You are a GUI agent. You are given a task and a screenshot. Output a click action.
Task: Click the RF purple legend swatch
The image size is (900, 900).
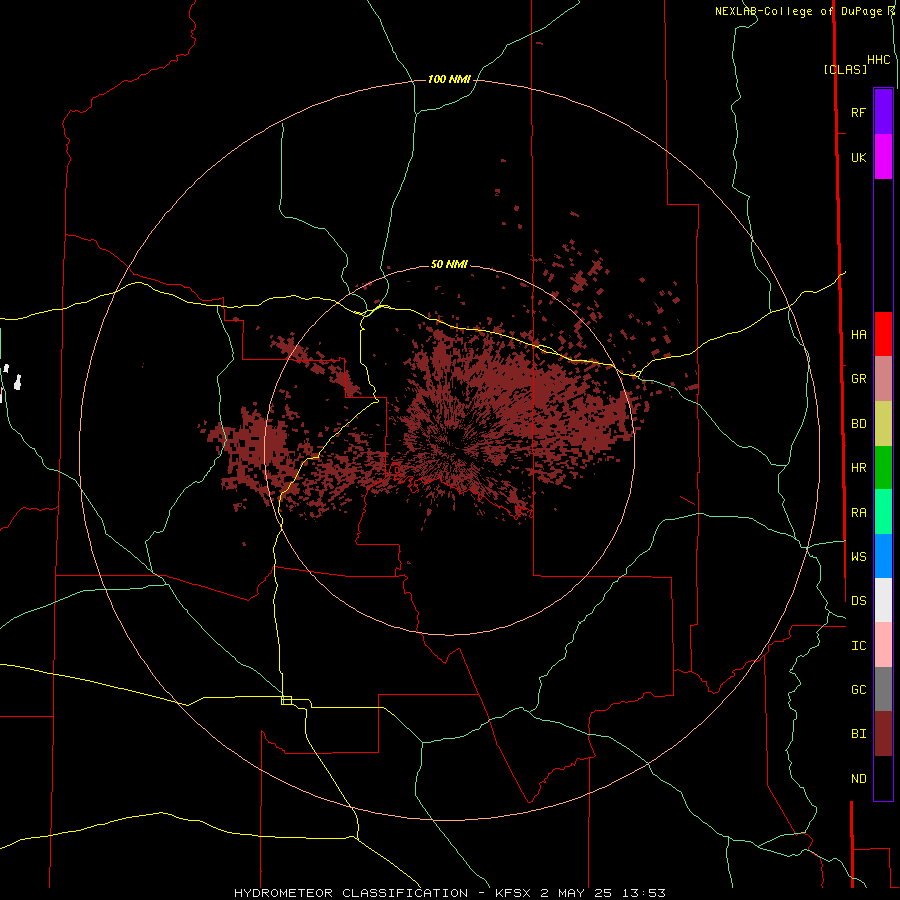tap(883, 112)
